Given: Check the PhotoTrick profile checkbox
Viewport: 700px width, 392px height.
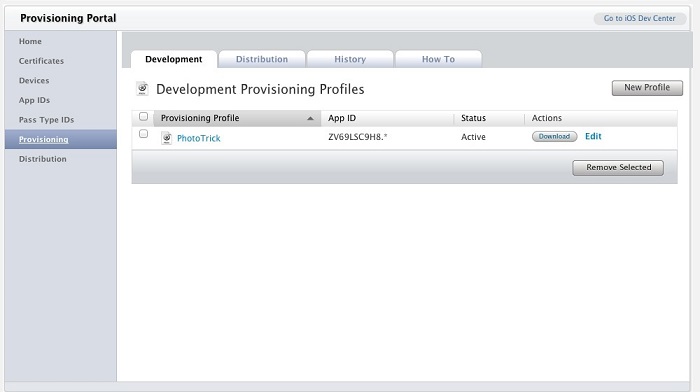Looking at the screenshot, I should 143,133.
